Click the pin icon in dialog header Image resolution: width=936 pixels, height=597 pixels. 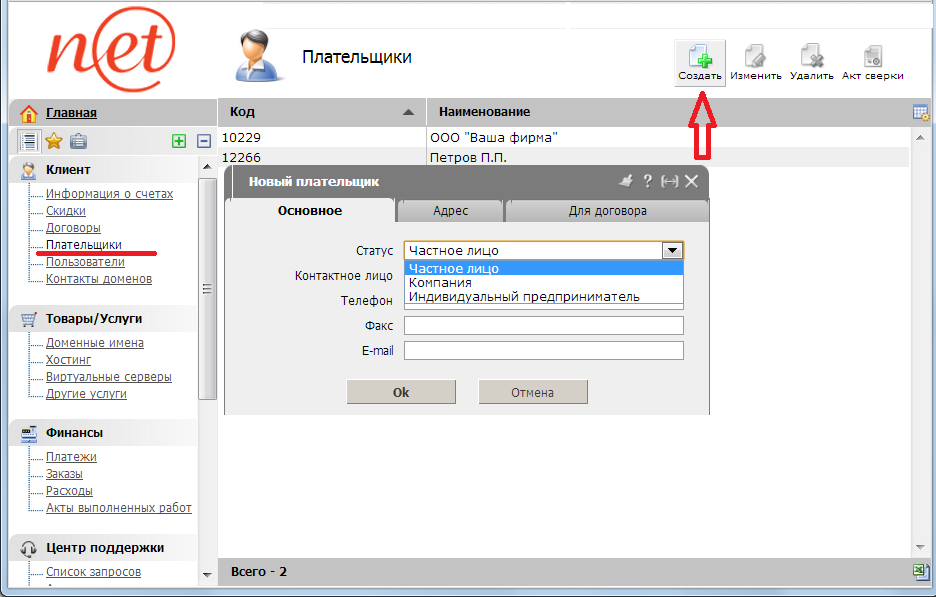627,181
